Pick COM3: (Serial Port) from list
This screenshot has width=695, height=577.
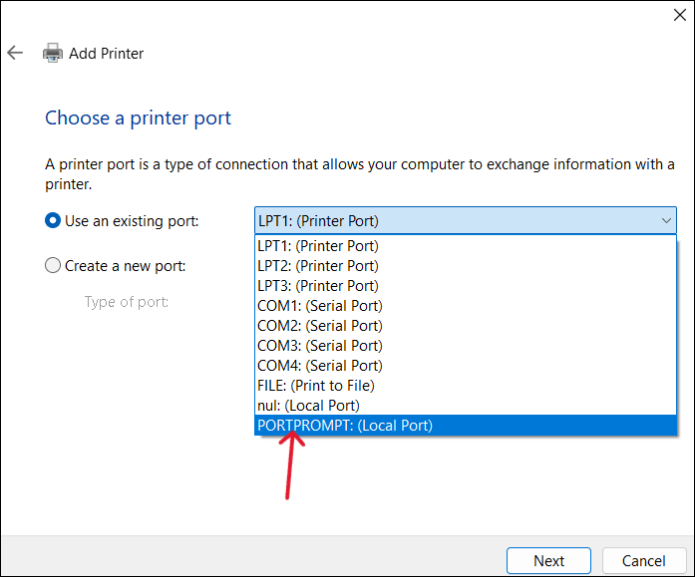point(320,346)
